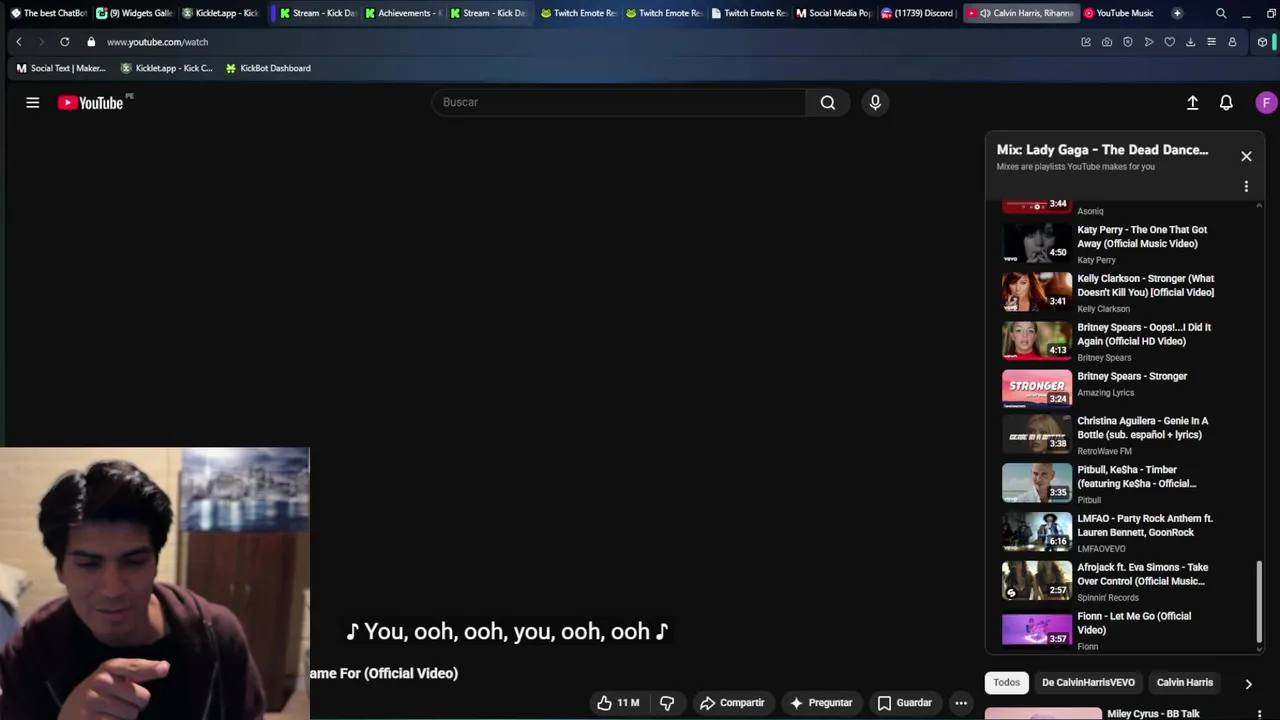Click the leftmost address bar share icon

[x=1086, y=42]
